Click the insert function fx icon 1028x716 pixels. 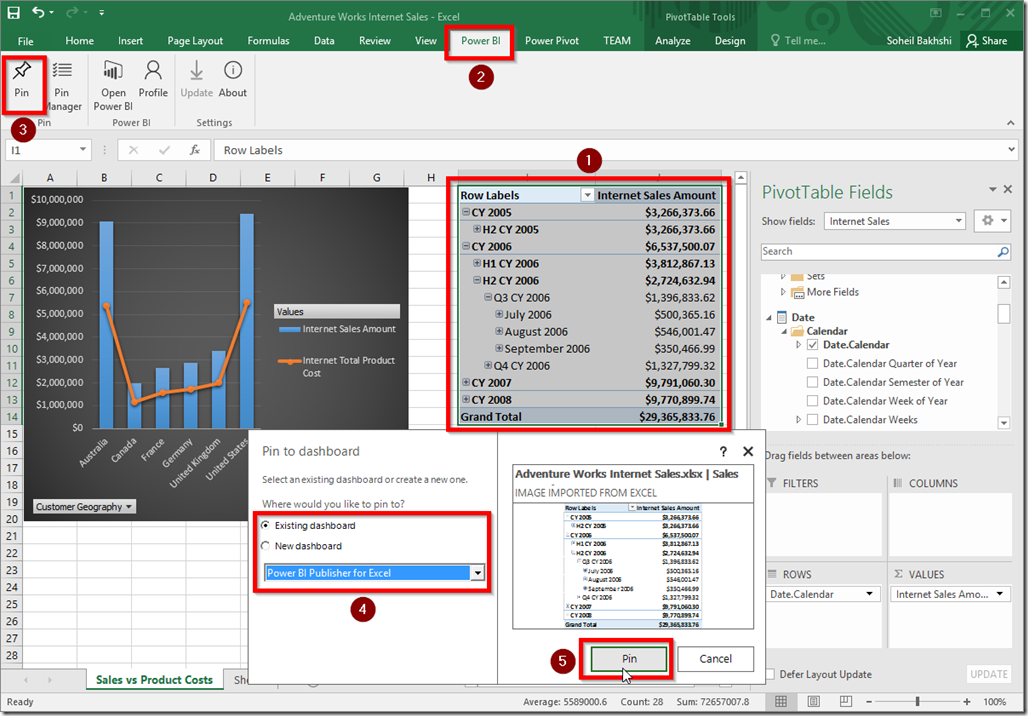(x=195, y=150)
